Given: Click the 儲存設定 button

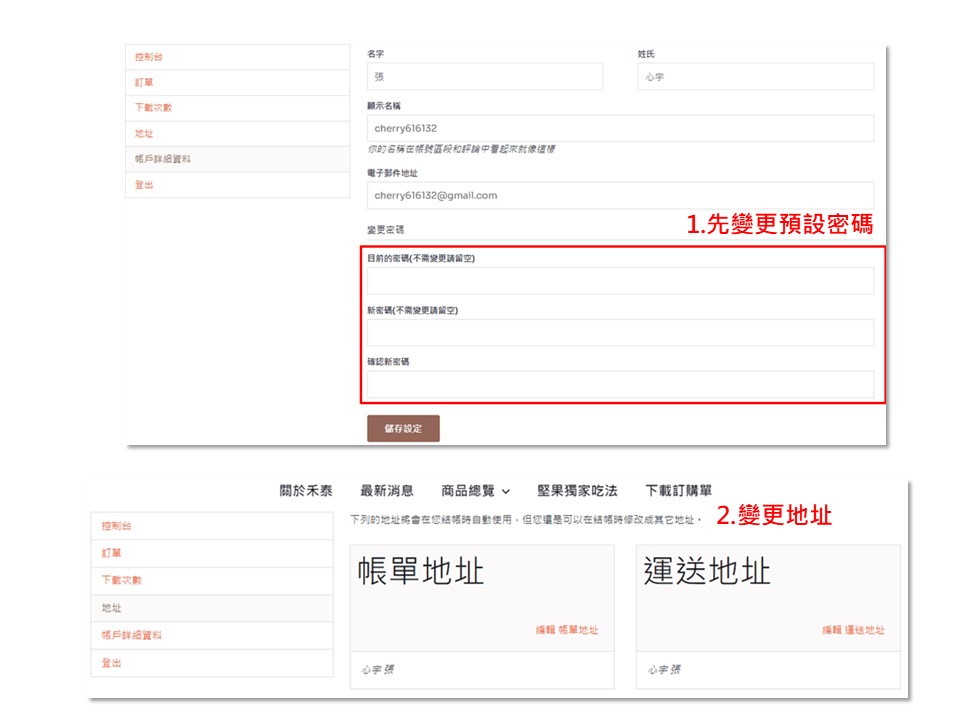Looking at the screenshot, I should [403, 428].
